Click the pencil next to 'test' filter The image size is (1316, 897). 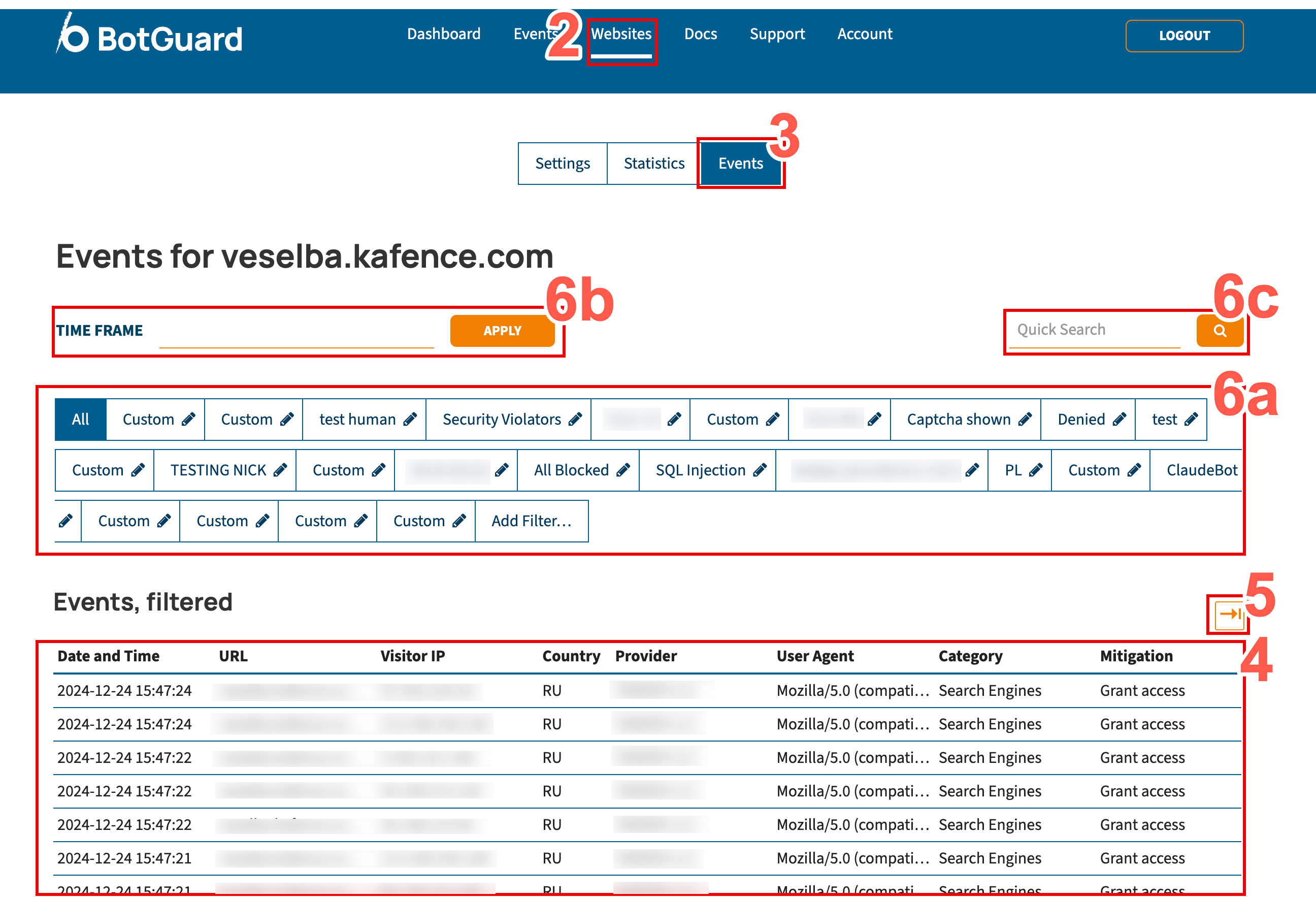pyautogui.click(x=1192, y=420)
